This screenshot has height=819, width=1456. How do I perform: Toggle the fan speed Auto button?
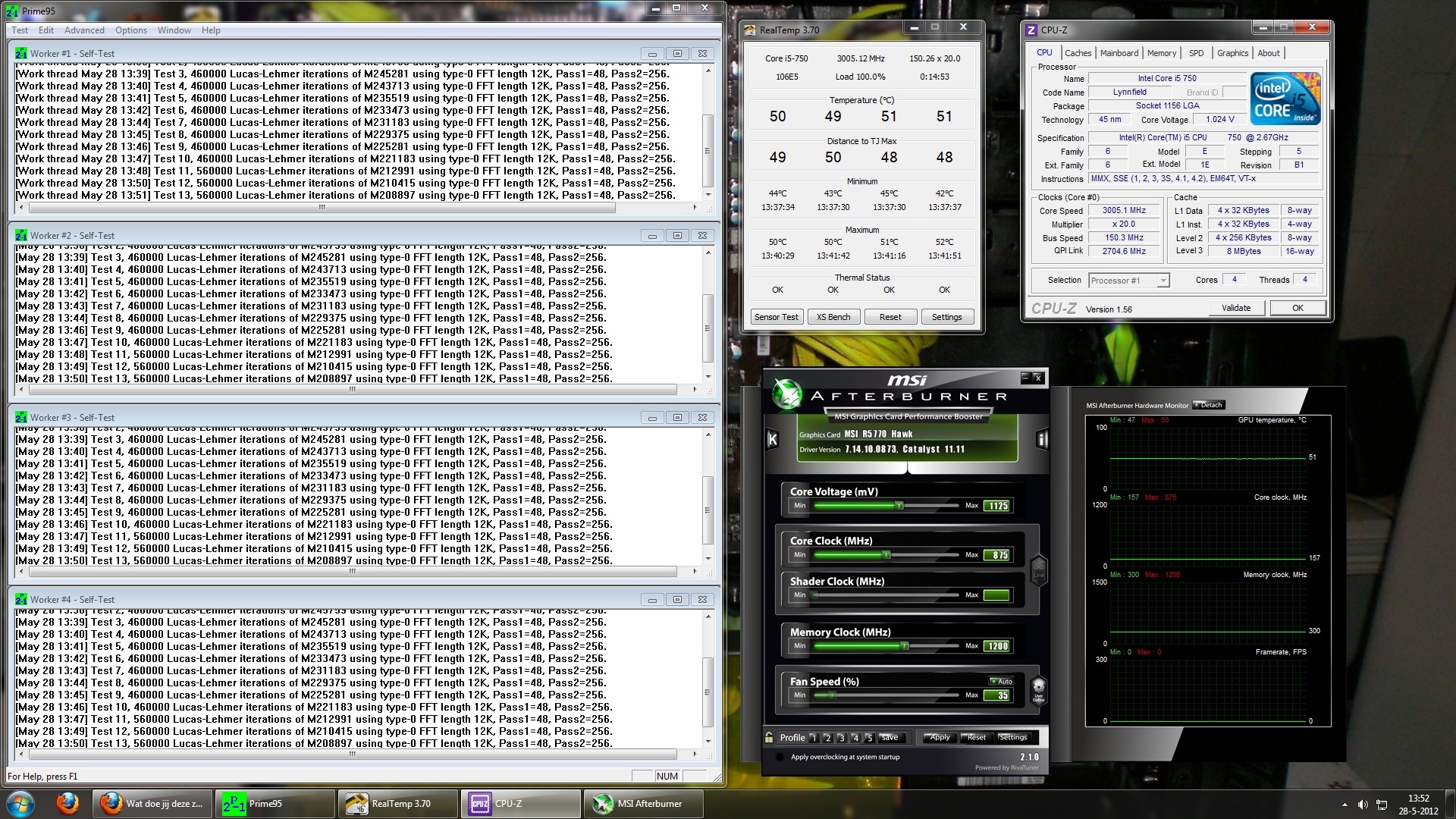click(x=1001, y=681)
